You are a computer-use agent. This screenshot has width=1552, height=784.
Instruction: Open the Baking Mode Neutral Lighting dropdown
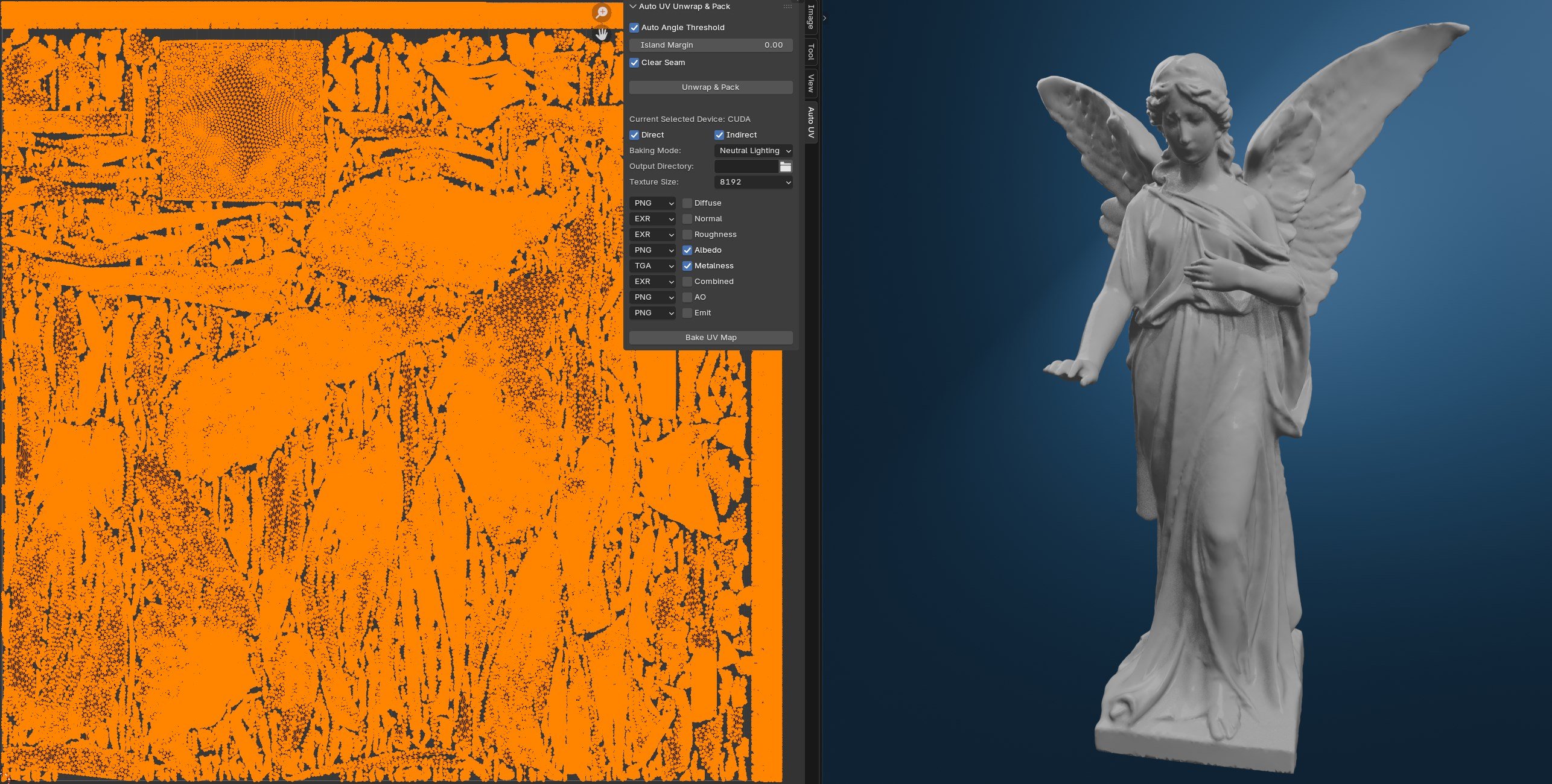tap(754, 151)
